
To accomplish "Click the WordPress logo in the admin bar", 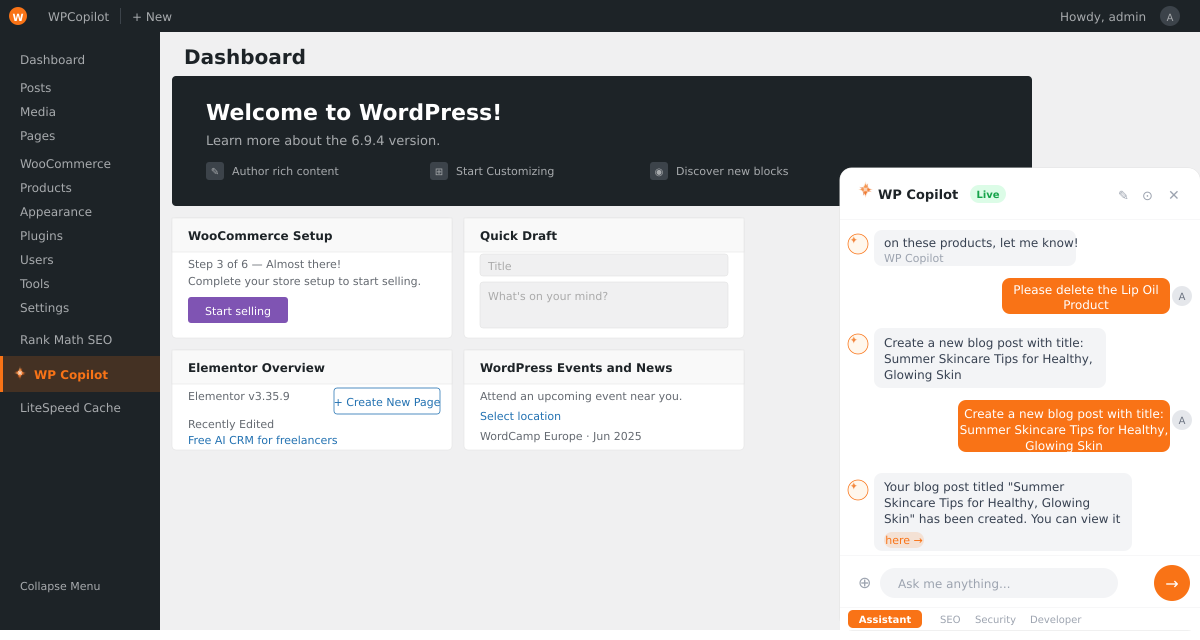I will [18, 16].
